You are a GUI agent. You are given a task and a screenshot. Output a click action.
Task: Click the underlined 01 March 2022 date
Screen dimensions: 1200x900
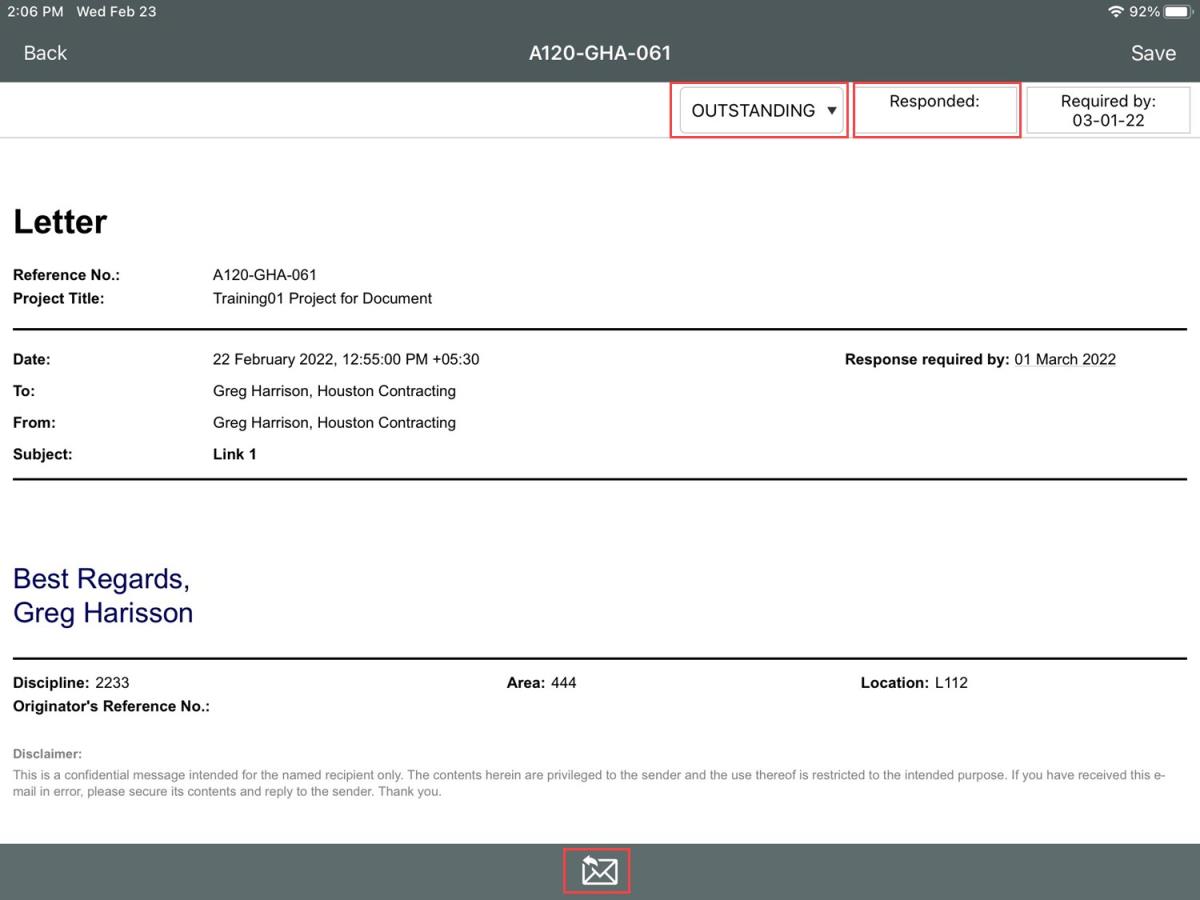1065,360
